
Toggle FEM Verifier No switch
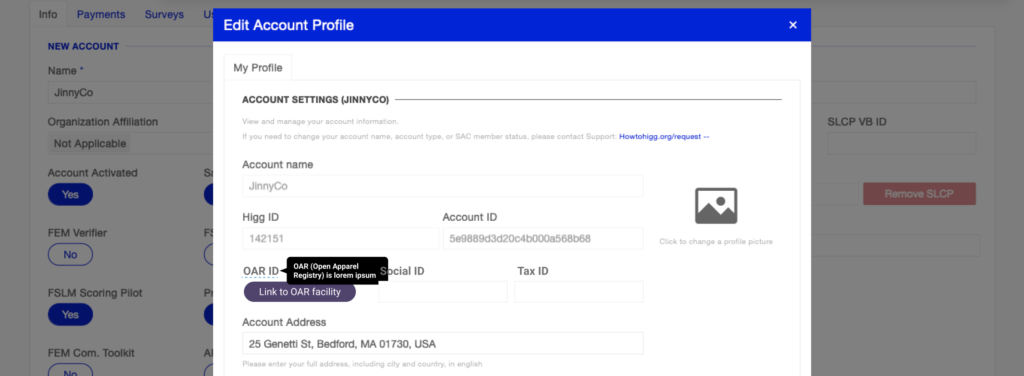click(x=70, y=255)
